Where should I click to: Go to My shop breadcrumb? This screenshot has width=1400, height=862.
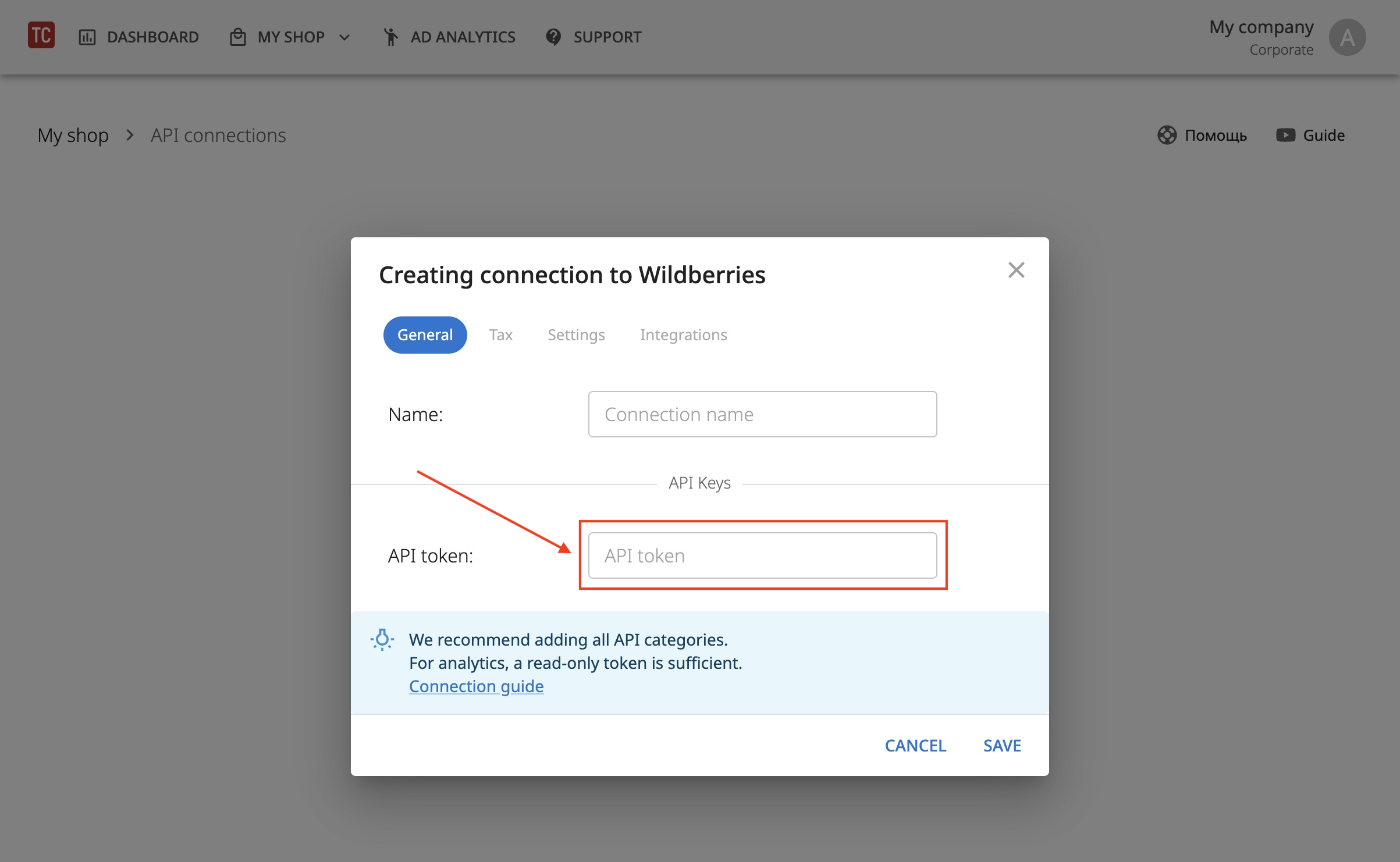[x=73, y=135]
